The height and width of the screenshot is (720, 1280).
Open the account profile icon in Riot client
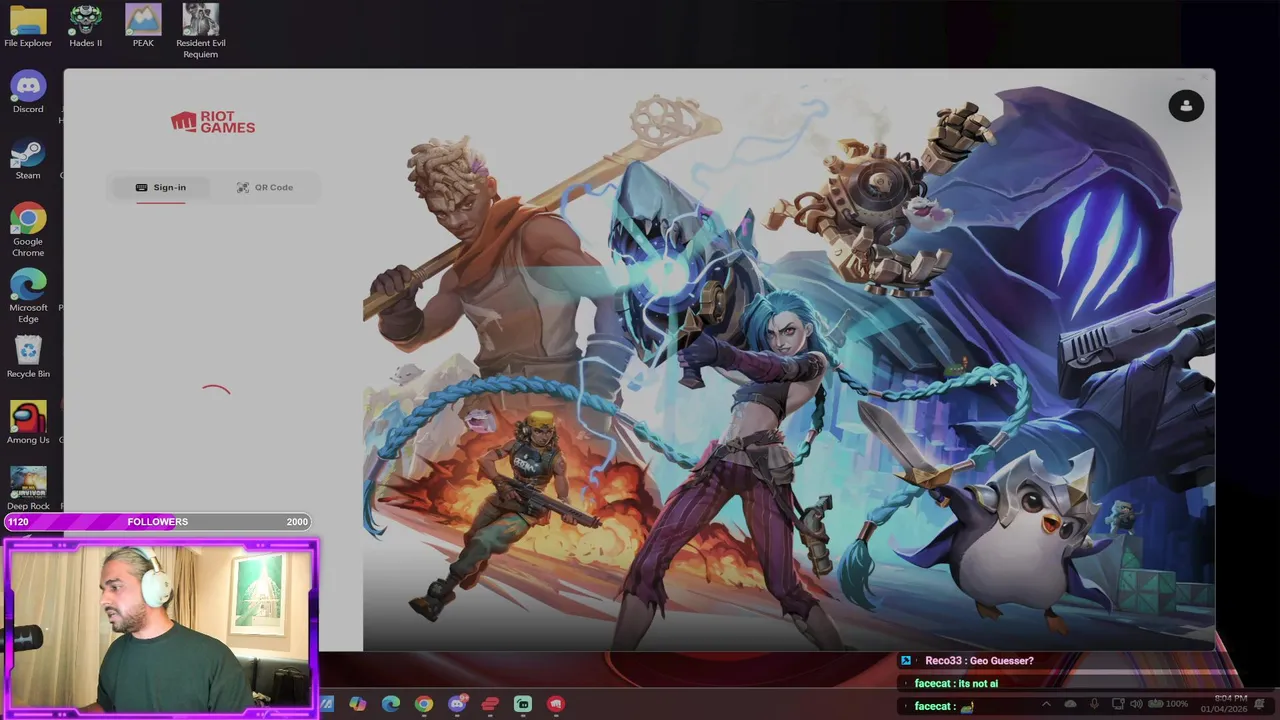1186,106
